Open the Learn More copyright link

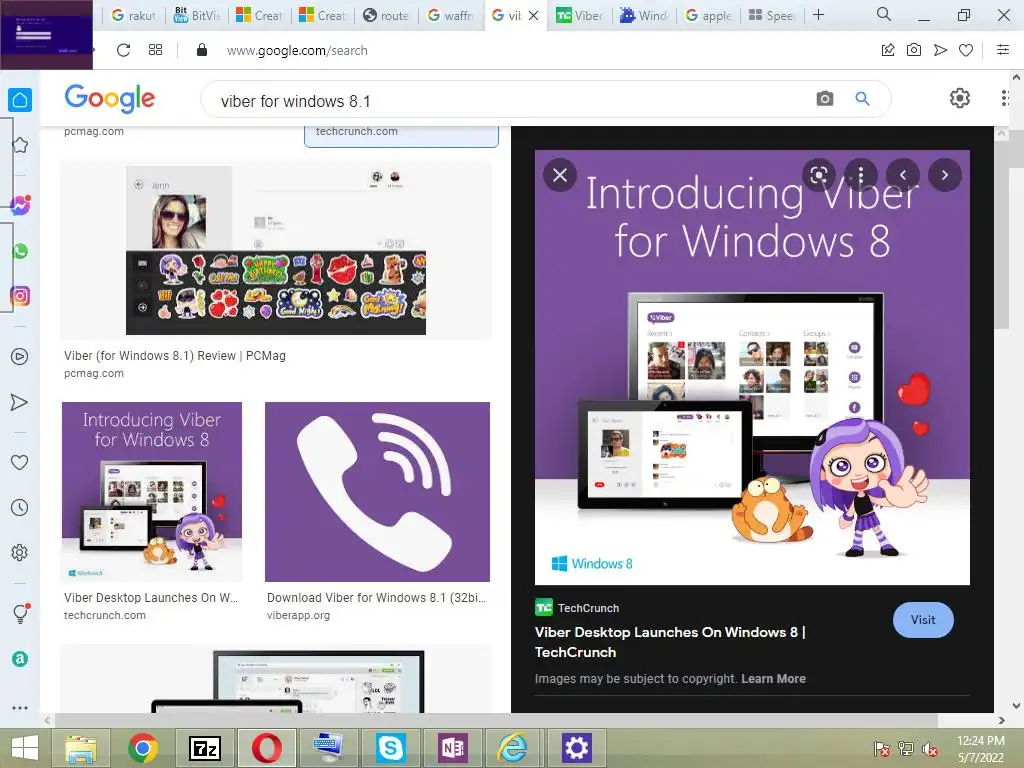pyautogui.click(x=773, y=679)
